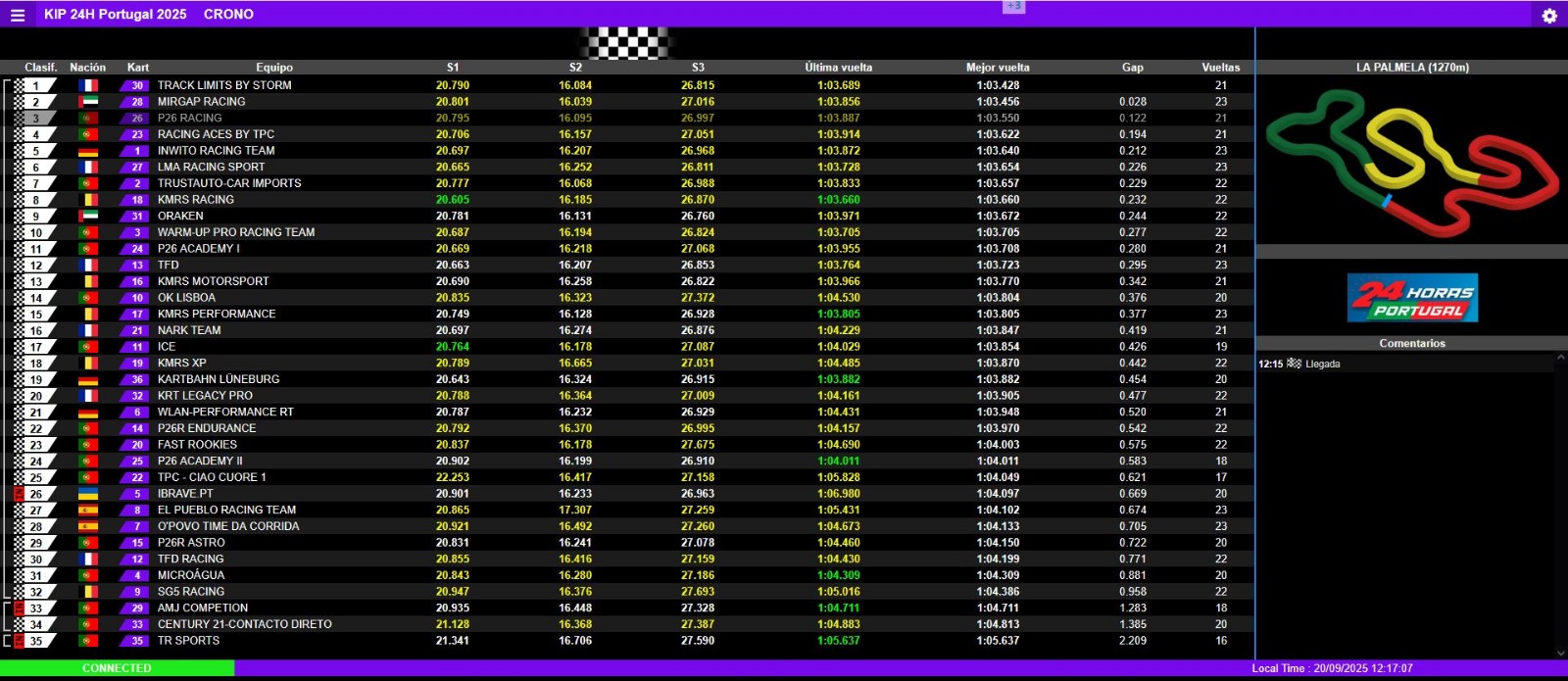1568x681 pixels.
Task: Sort by the Mejor vuelta column header
Action: 998,68
